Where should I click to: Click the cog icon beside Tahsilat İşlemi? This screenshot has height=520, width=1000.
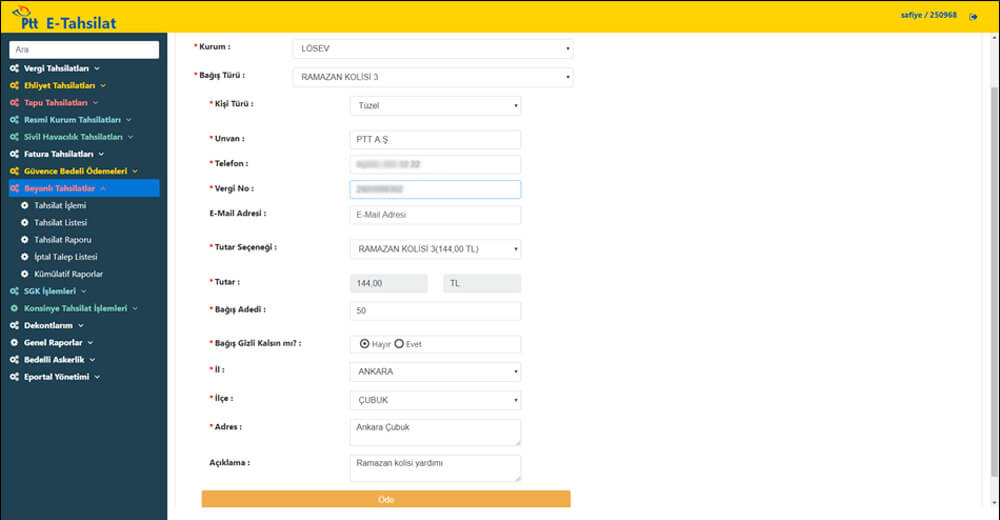25,205
